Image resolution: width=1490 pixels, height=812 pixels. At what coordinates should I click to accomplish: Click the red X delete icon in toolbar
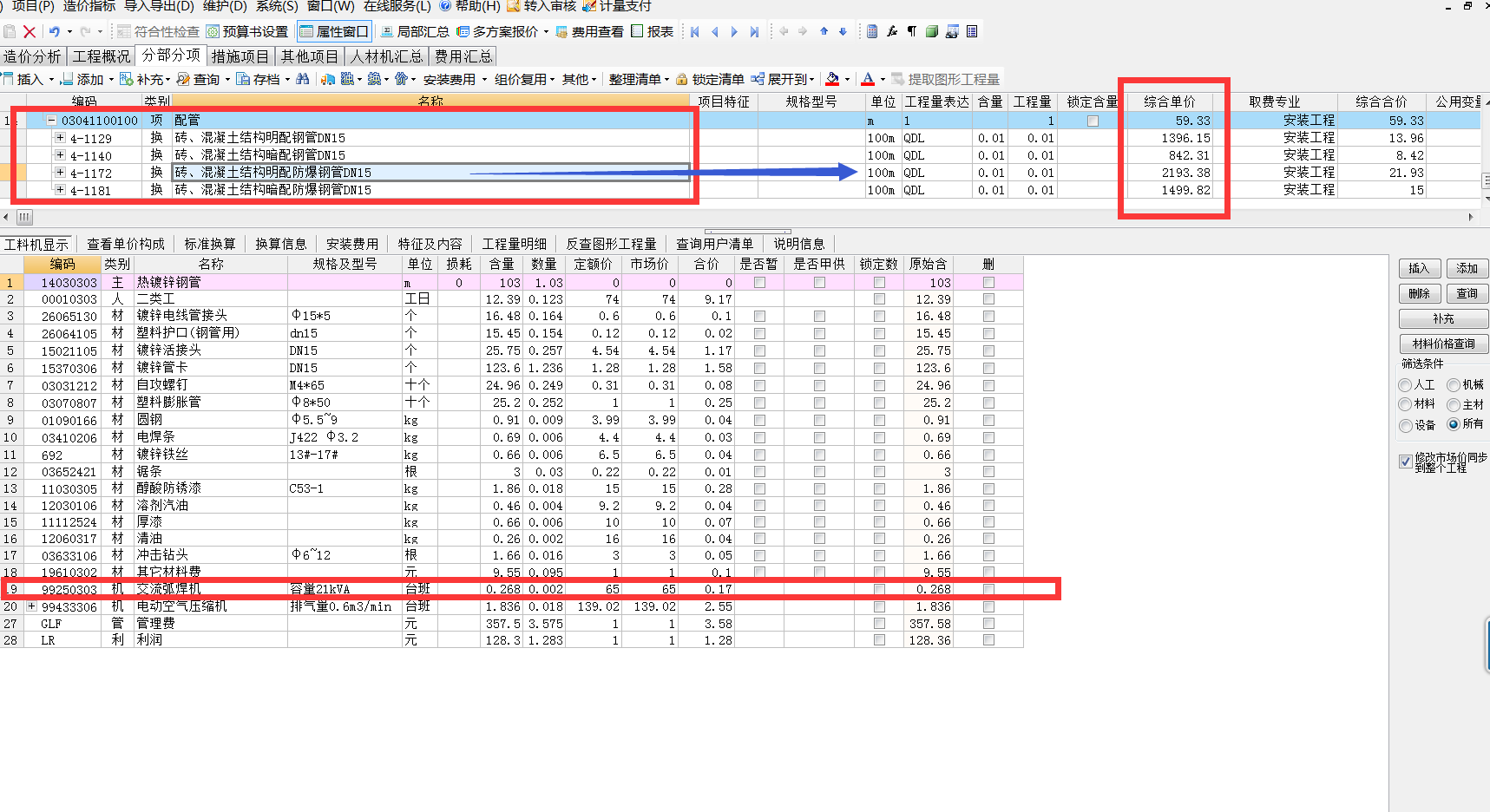[x=30, y=31]
